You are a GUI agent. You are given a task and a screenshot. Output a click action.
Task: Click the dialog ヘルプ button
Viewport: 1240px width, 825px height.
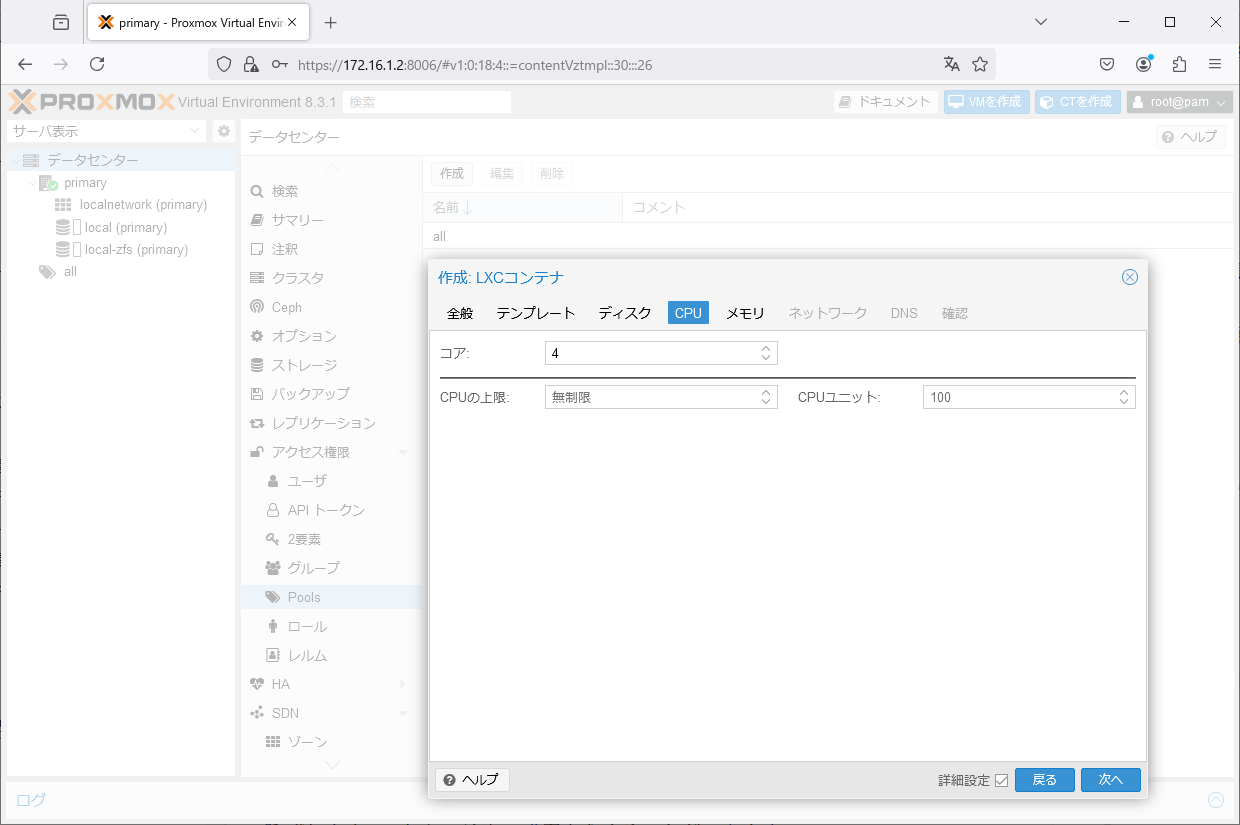click(x=473, y=780)
